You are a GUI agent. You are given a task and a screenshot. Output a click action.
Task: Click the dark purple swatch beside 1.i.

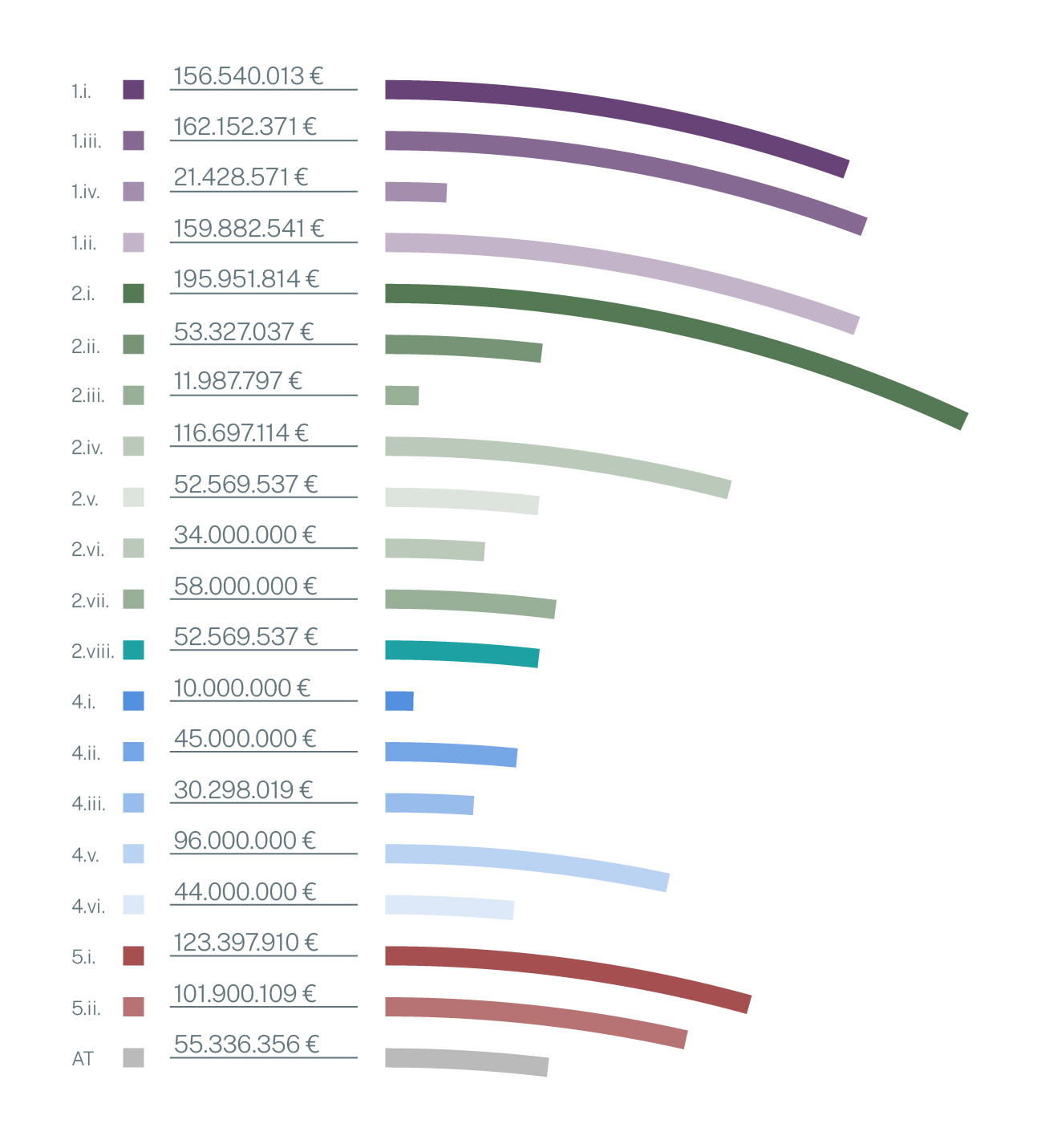(x=133, y=90)
